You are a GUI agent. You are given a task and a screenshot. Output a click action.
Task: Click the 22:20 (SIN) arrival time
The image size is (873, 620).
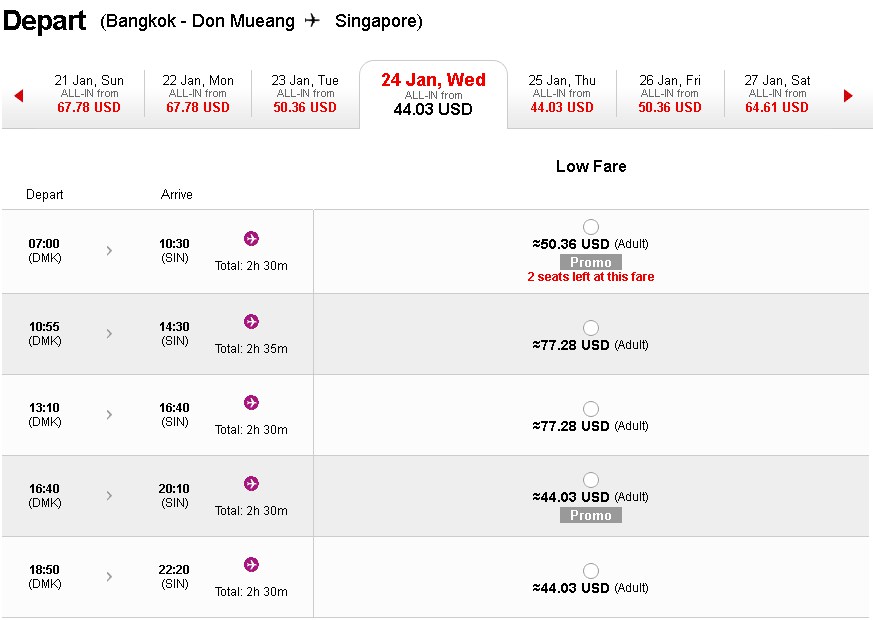click(174, 577)
